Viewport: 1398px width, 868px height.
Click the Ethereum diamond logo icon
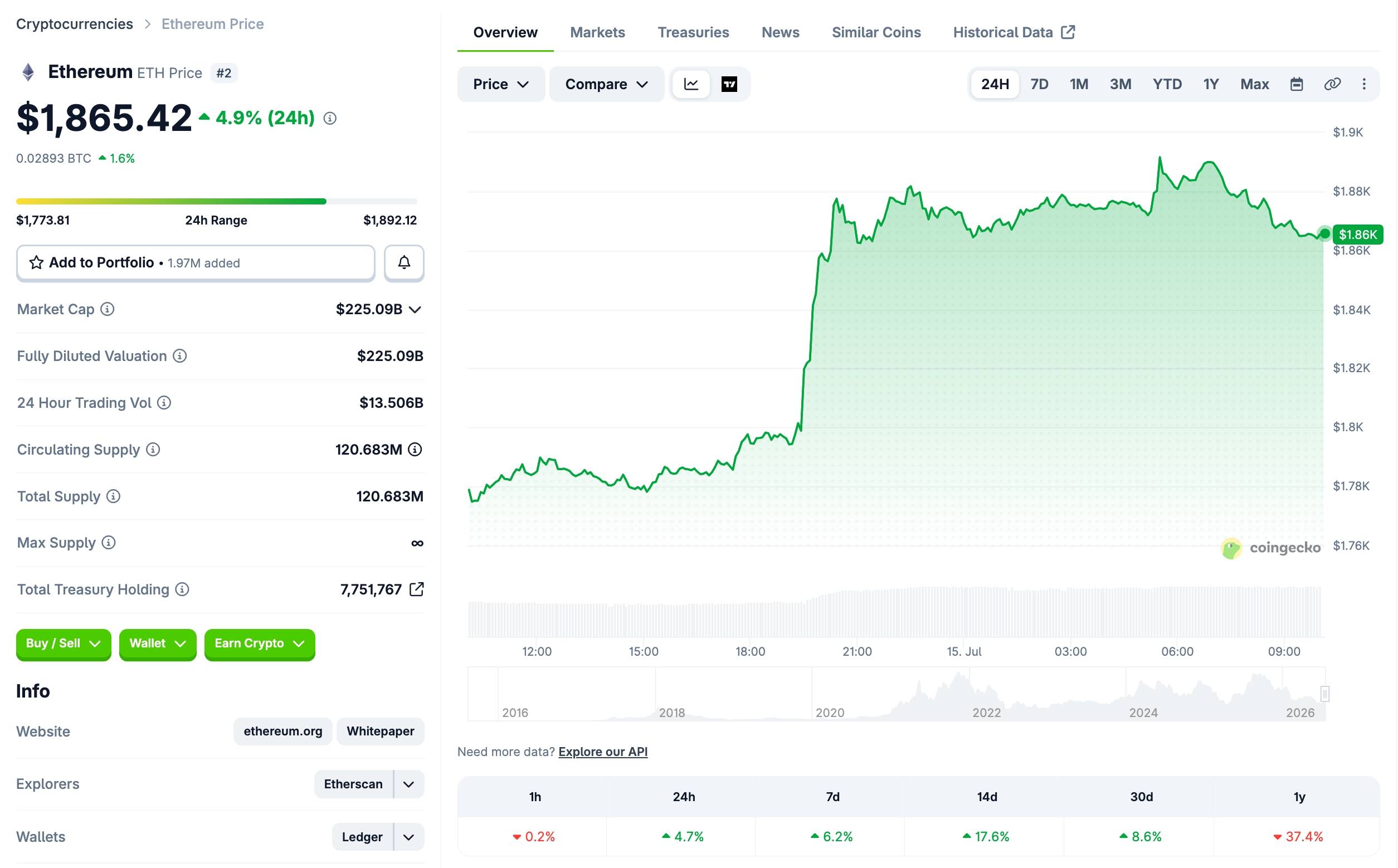click(x=28, y=72)
